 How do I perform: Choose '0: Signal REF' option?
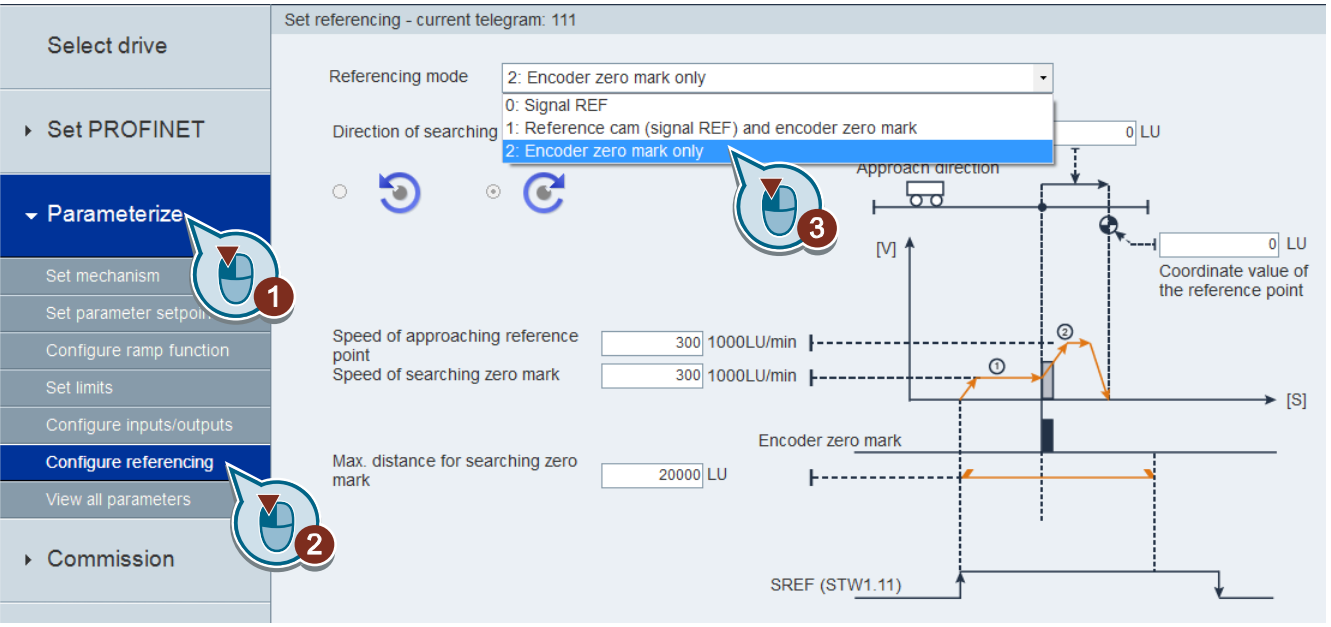coord(777,105)
